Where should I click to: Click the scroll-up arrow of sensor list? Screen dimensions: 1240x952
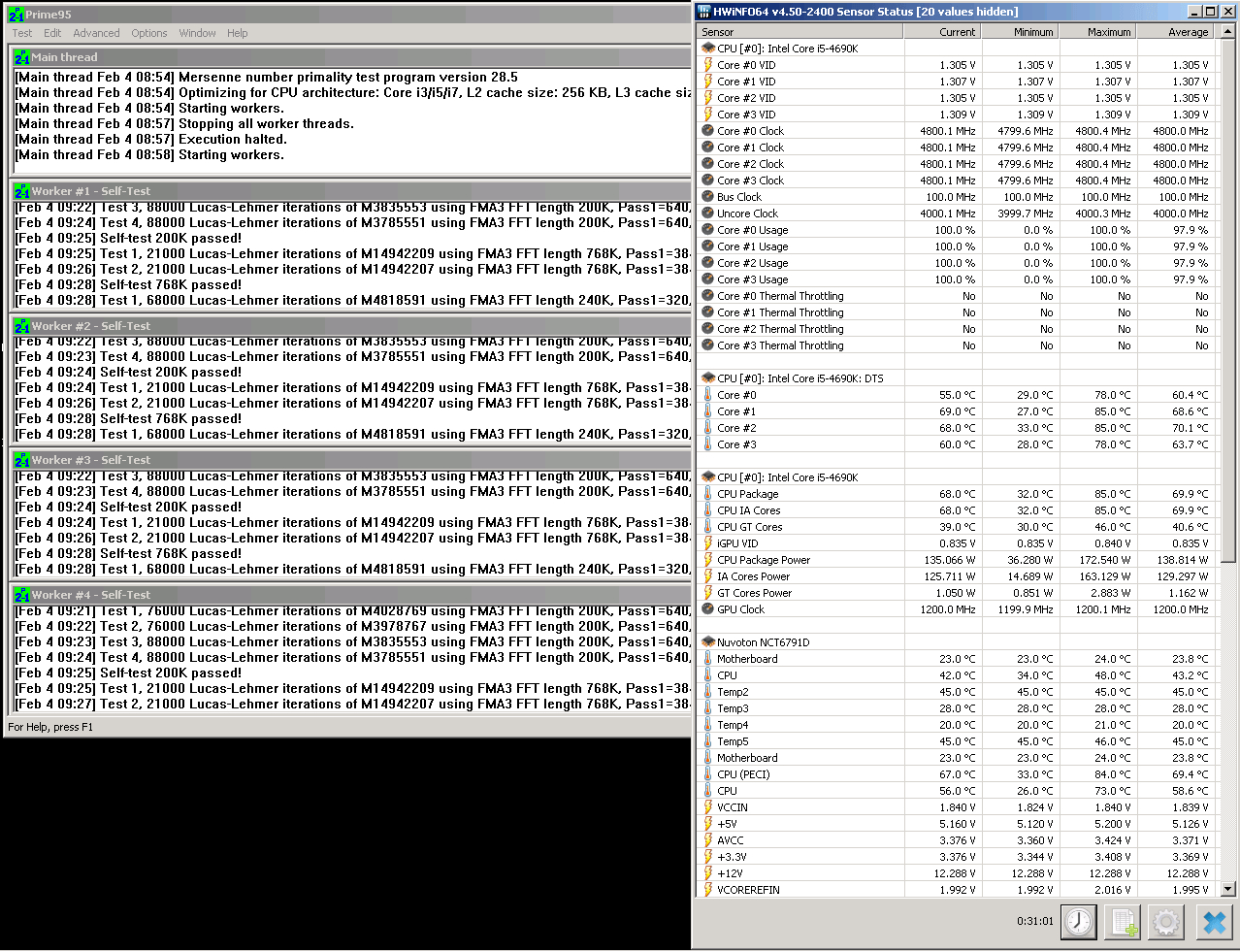pos(1228,32)
